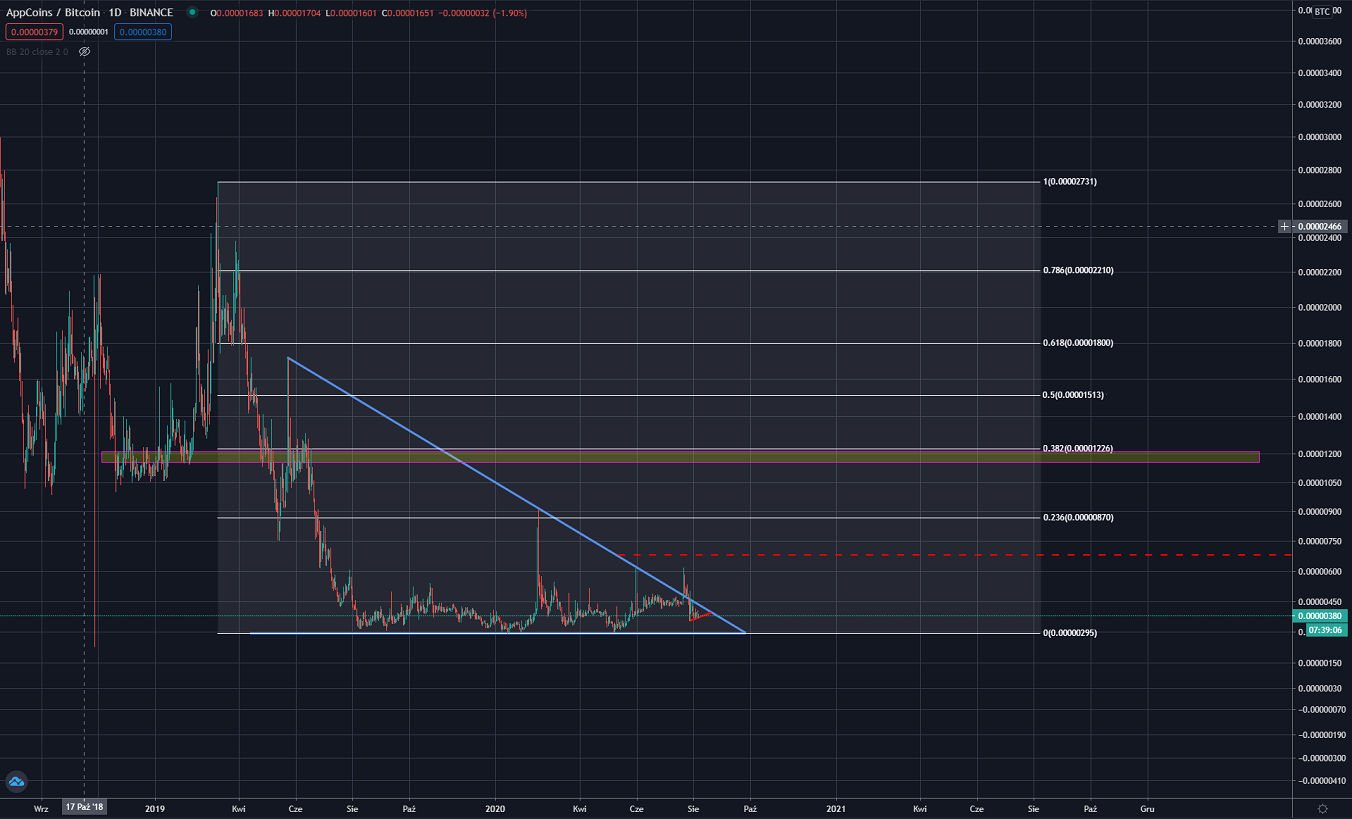
Task: Open the TradingView logo at chart bottom-left
Action: [15, 781]
